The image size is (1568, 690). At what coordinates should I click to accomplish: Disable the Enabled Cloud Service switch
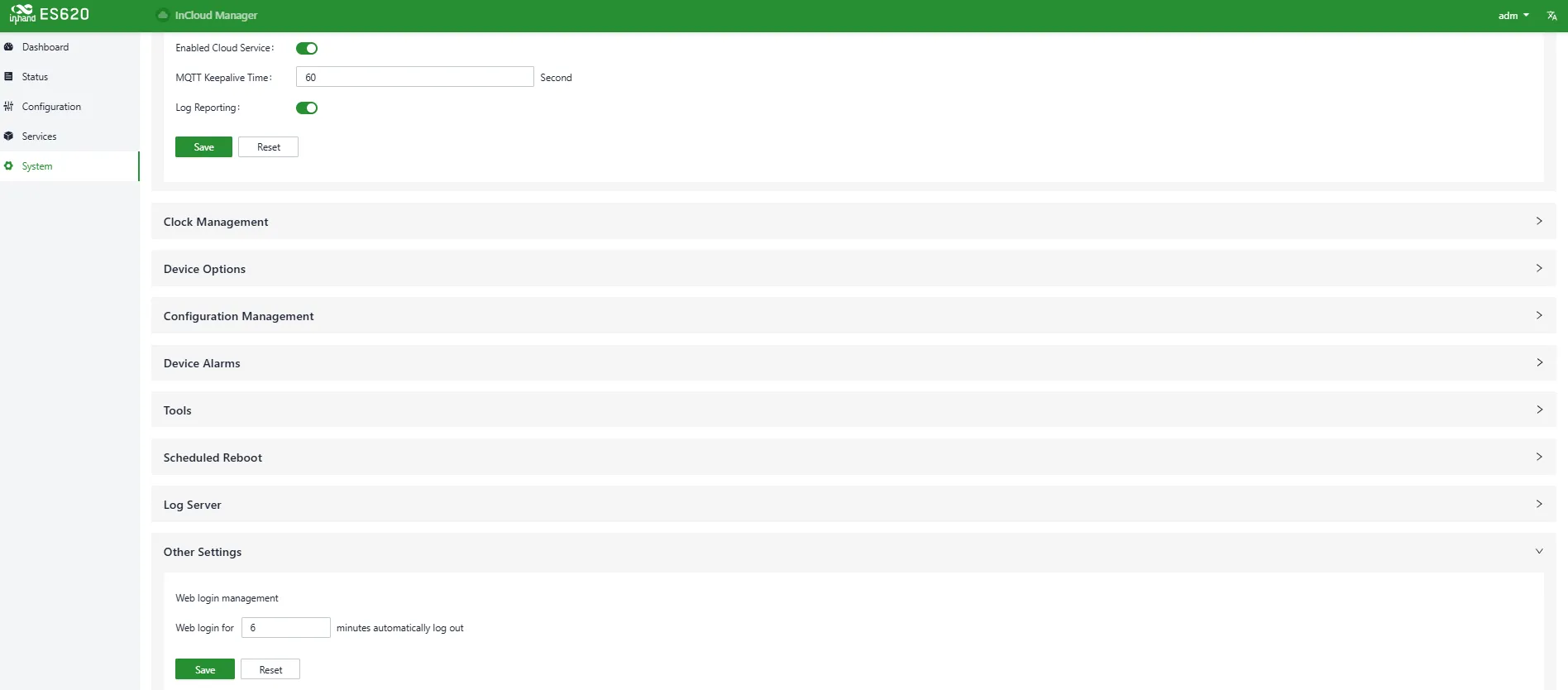point(307,48)
